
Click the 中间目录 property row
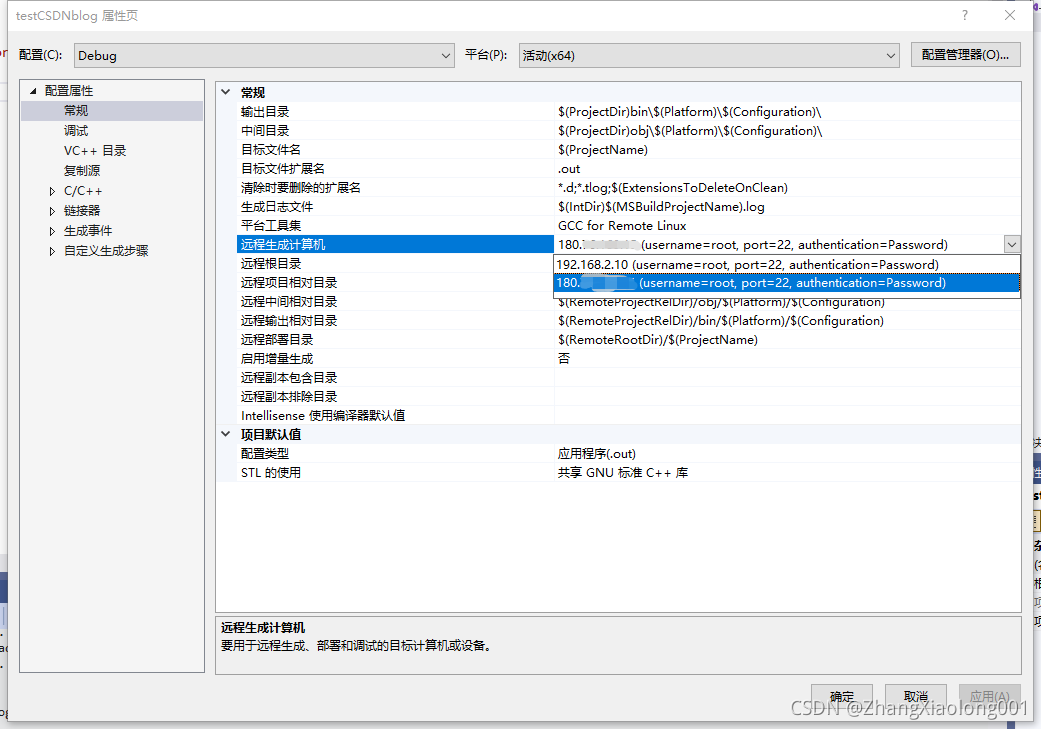tap(629, 131)
